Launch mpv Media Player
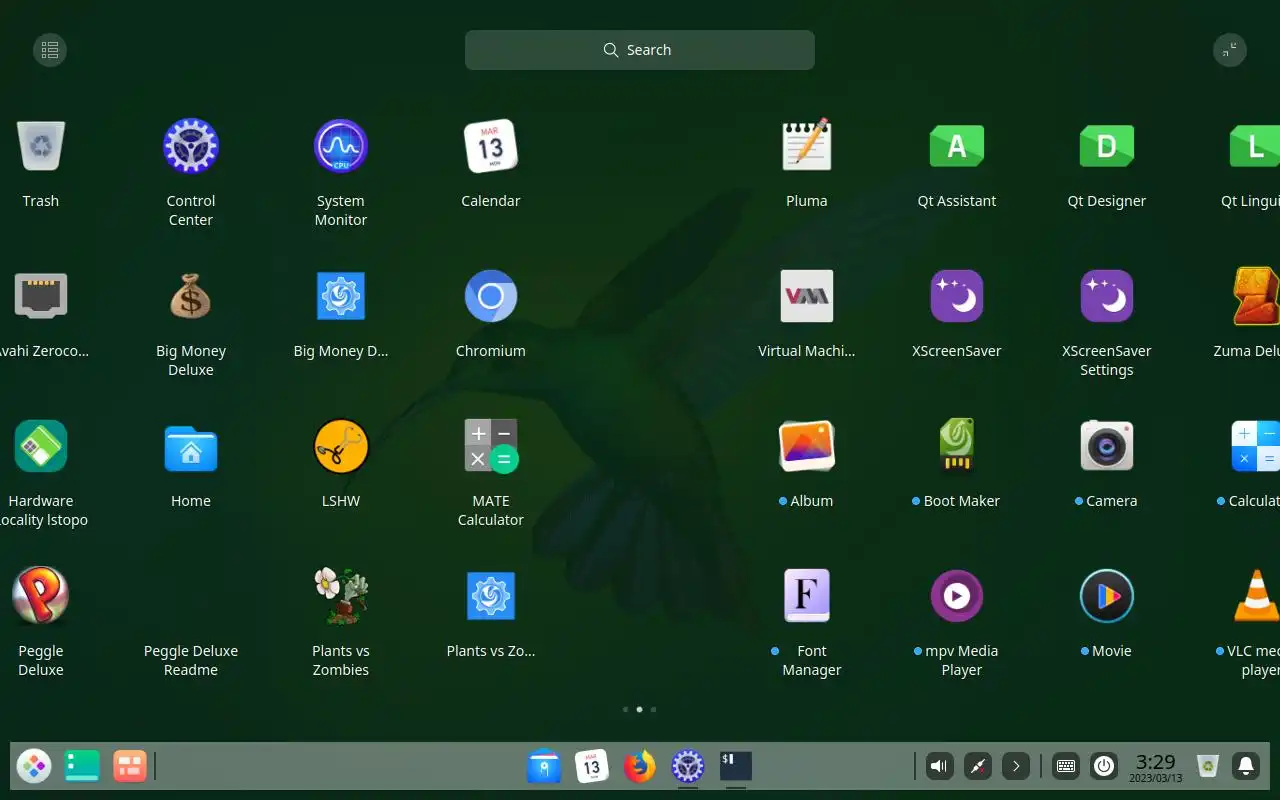 pyautogui.click(x=957, y=596)
